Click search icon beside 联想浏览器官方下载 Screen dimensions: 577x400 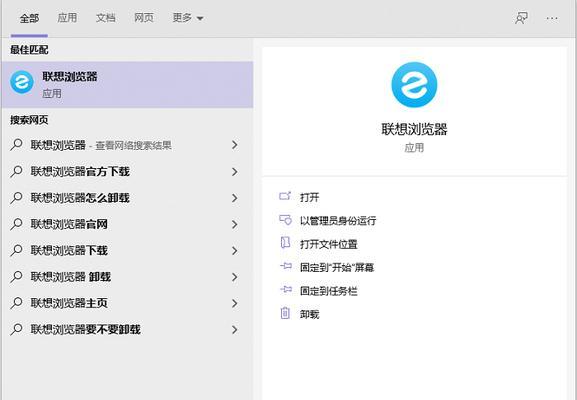tap(16, 171)
